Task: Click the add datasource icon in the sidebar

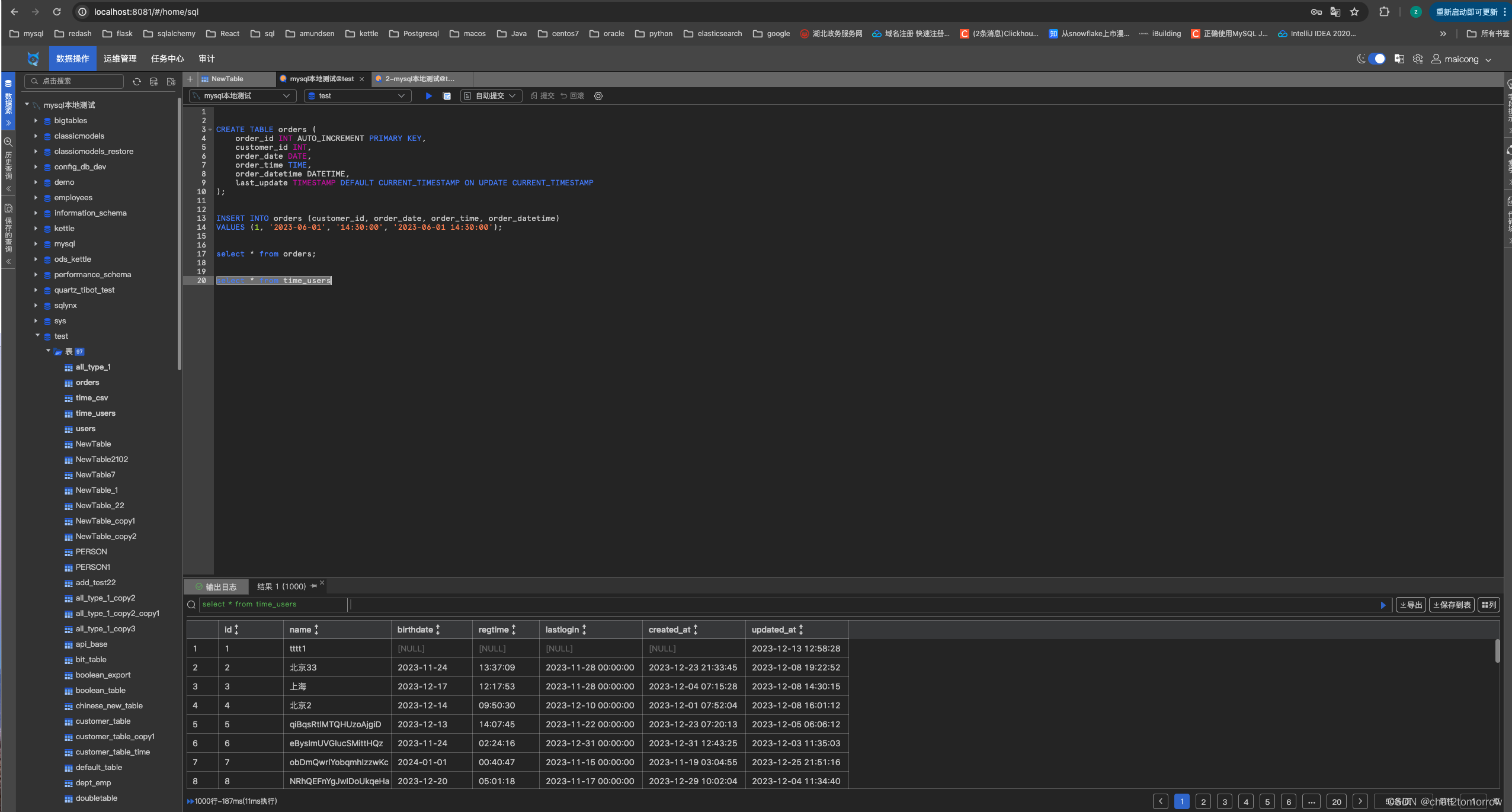Action: coord(154,82)
